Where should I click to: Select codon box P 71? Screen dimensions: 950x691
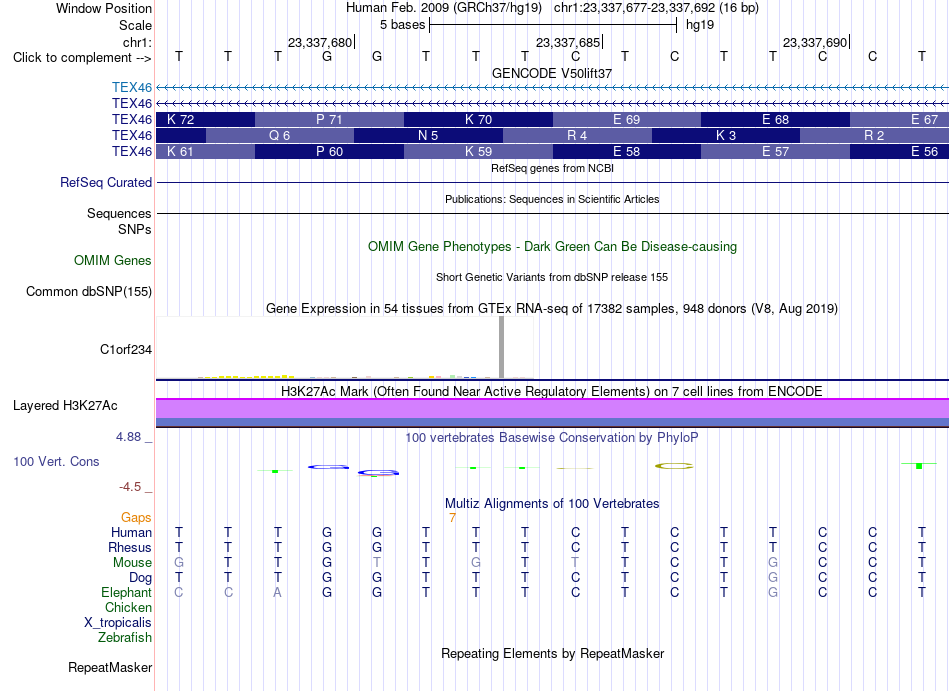329,119
